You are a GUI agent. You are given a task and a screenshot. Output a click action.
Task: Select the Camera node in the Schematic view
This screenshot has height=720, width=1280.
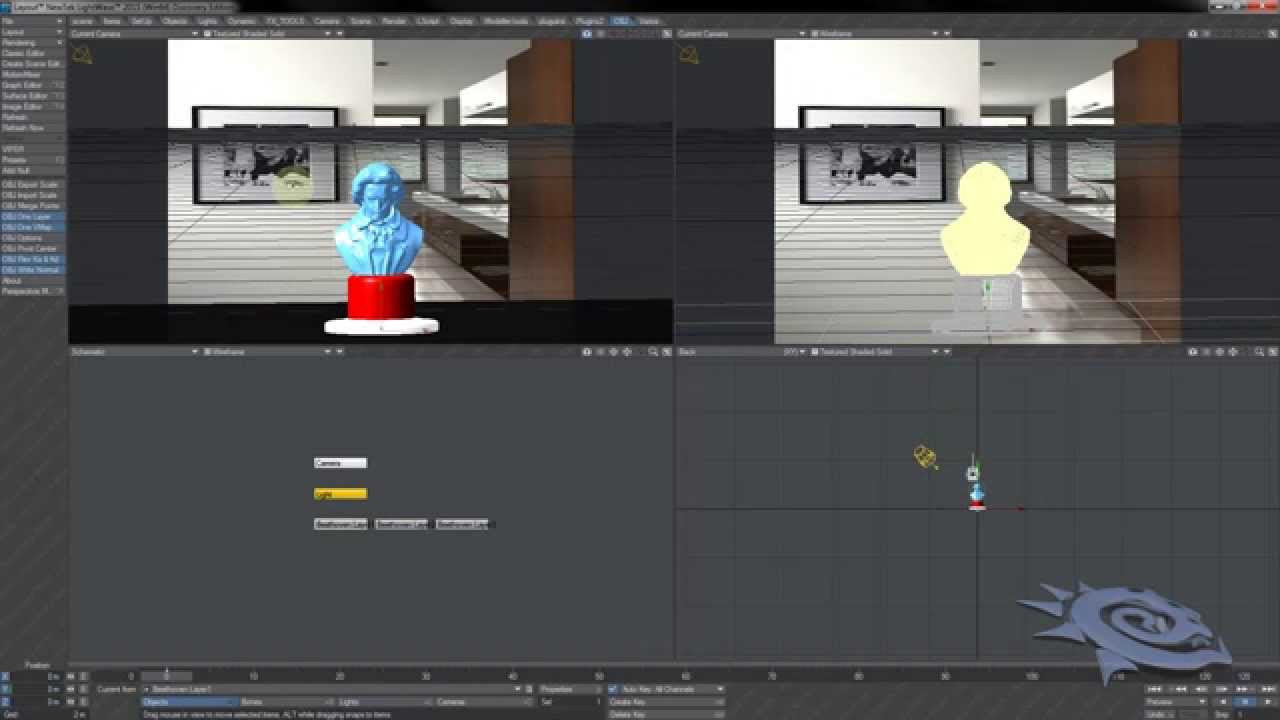(340, 463)
